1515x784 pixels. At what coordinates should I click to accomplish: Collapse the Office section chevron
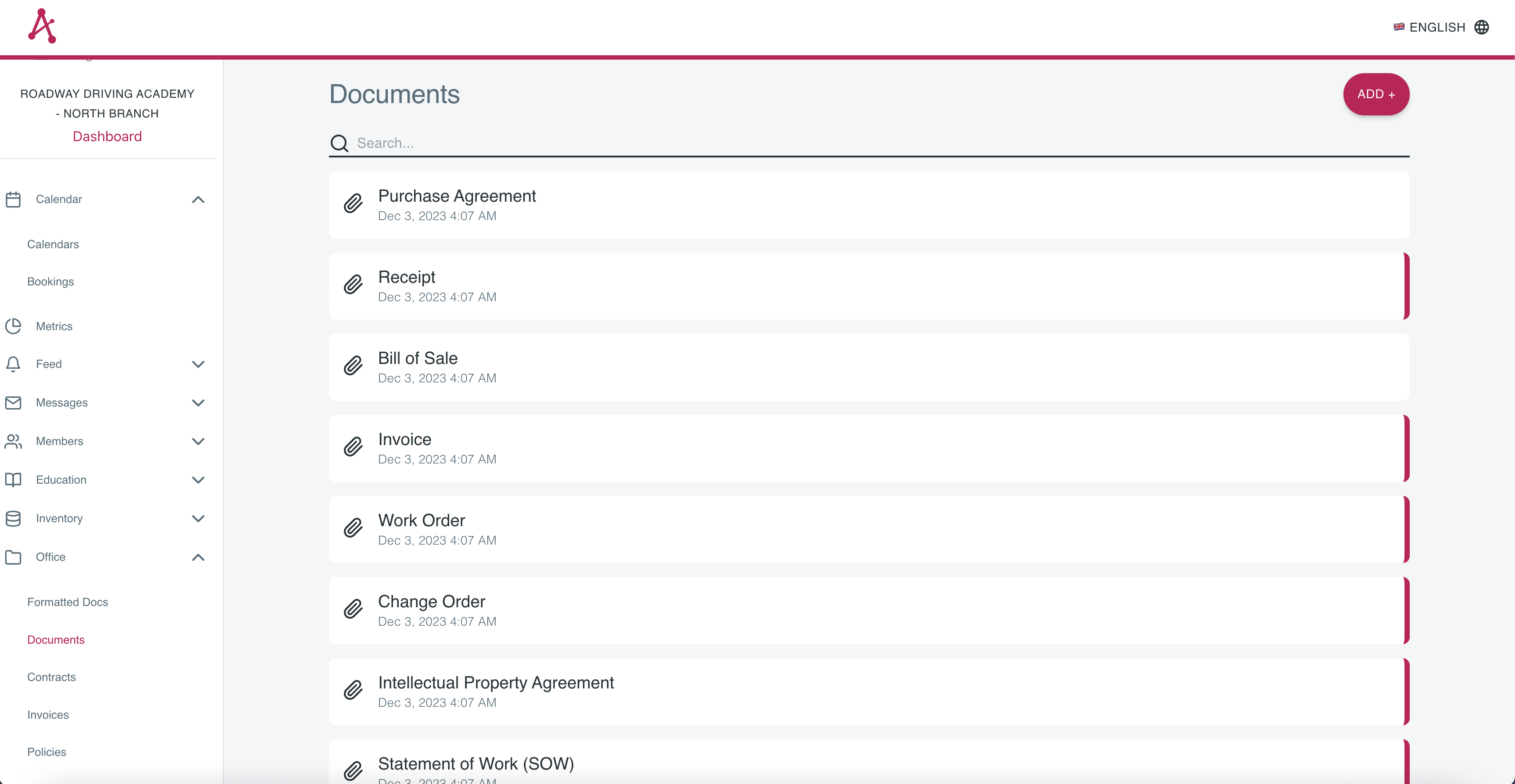coord(198,557)
